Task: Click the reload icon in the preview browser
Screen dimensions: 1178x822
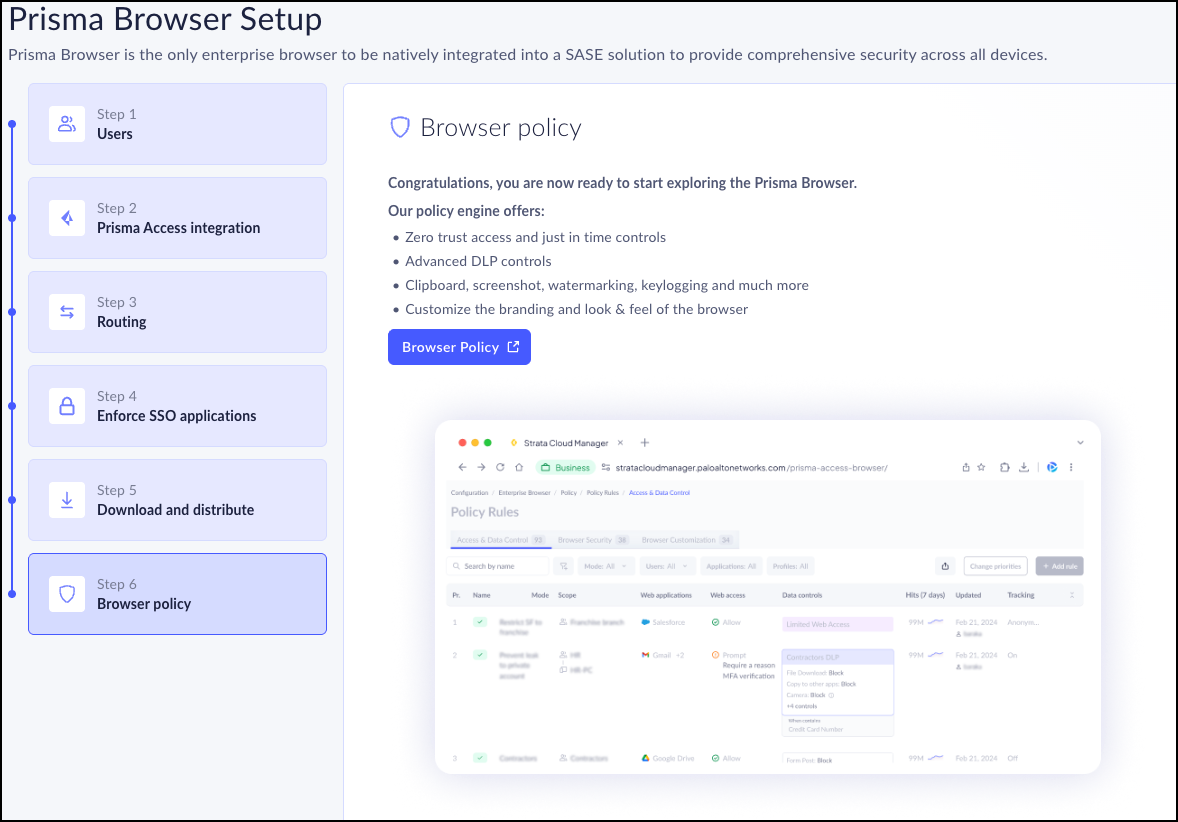Action: point(500,467)
